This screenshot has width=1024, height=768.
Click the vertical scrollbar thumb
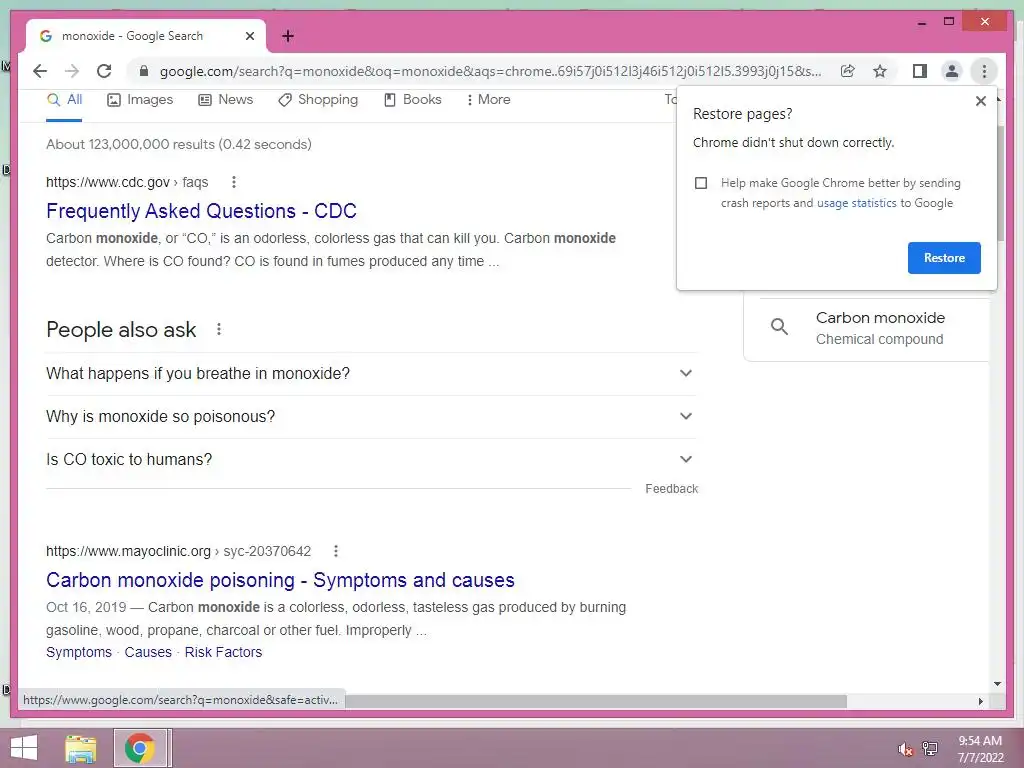1000,183
